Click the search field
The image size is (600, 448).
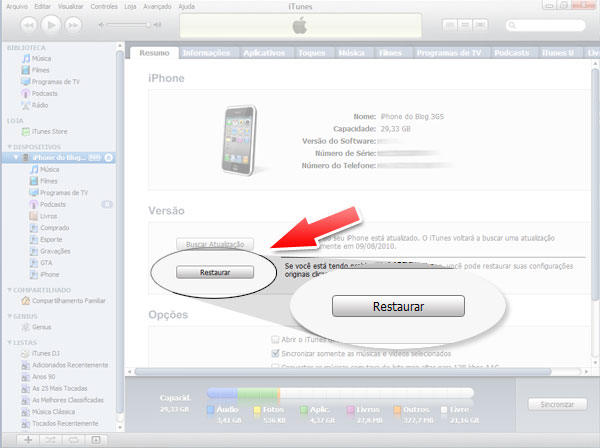(545, 25)
